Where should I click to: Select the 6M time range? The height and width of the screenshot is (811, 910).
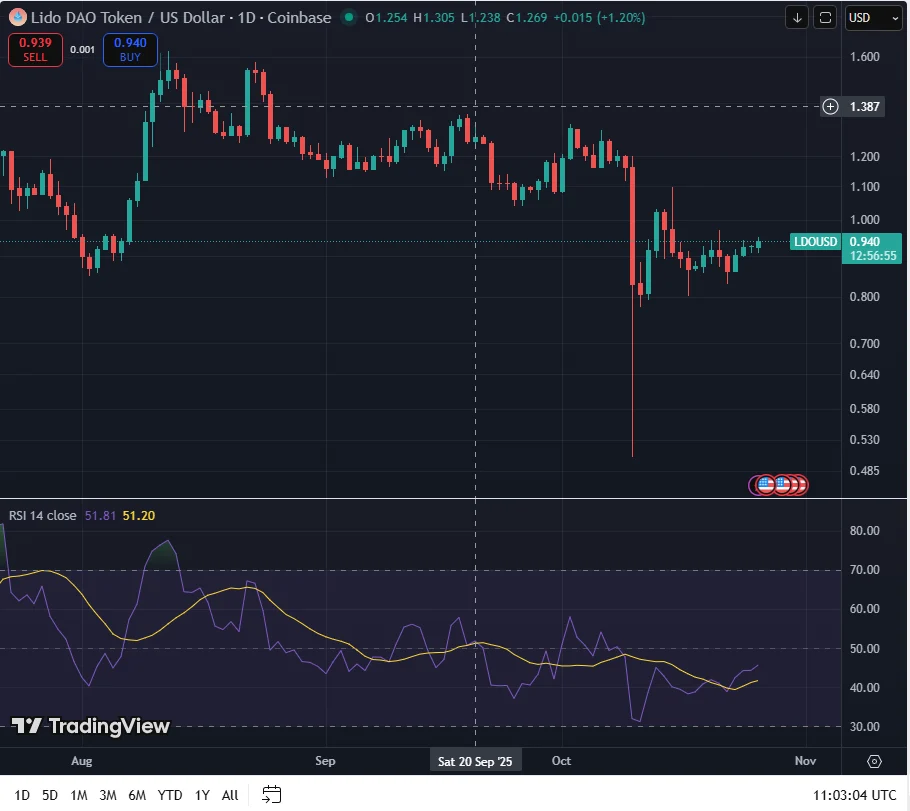[x=137, y=795]
